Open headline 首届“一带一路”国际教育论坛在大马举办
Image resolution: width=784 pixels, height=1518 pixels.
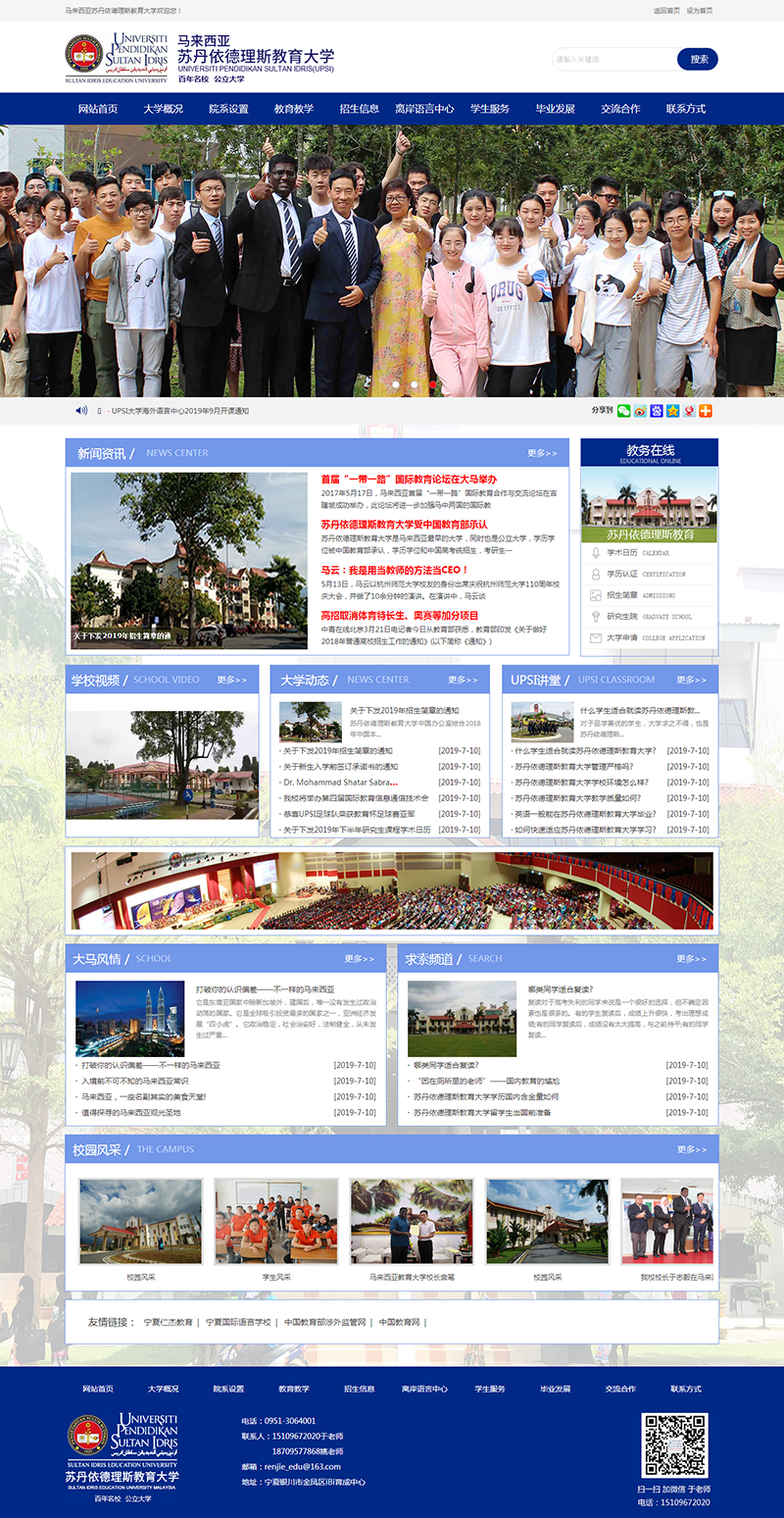[x=409, y=479]
